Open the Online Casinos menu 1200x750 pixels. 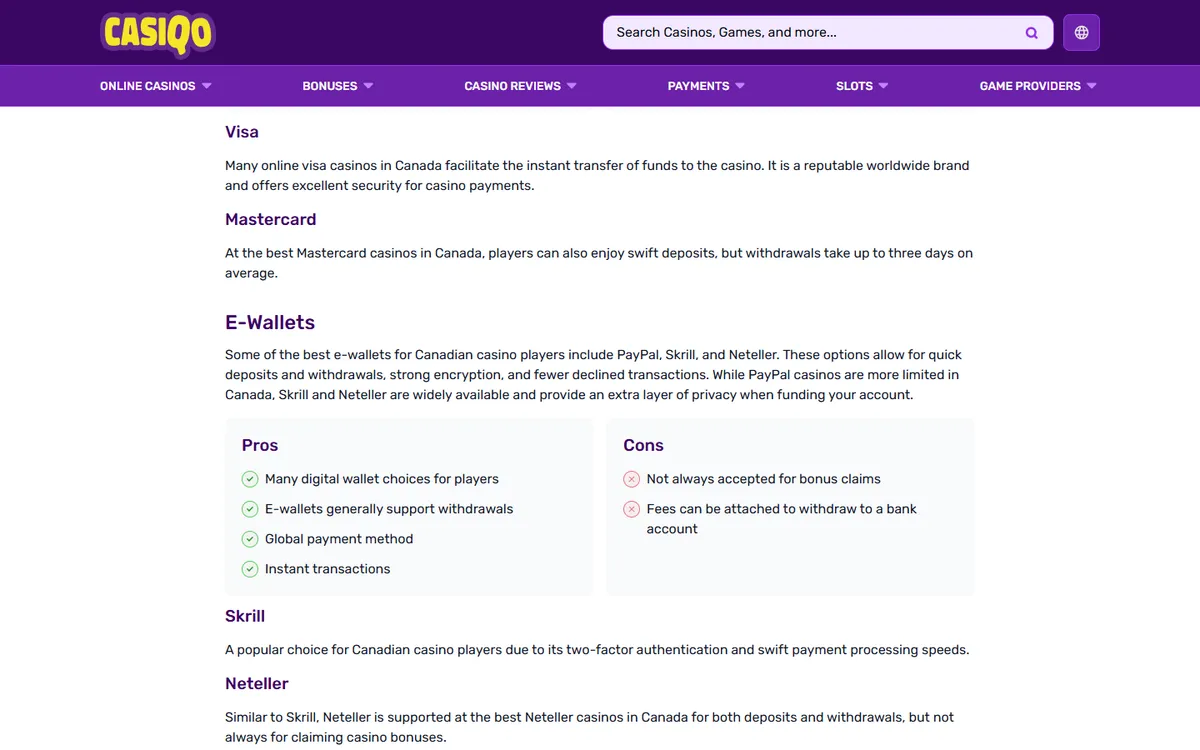[x=156, y=86]
